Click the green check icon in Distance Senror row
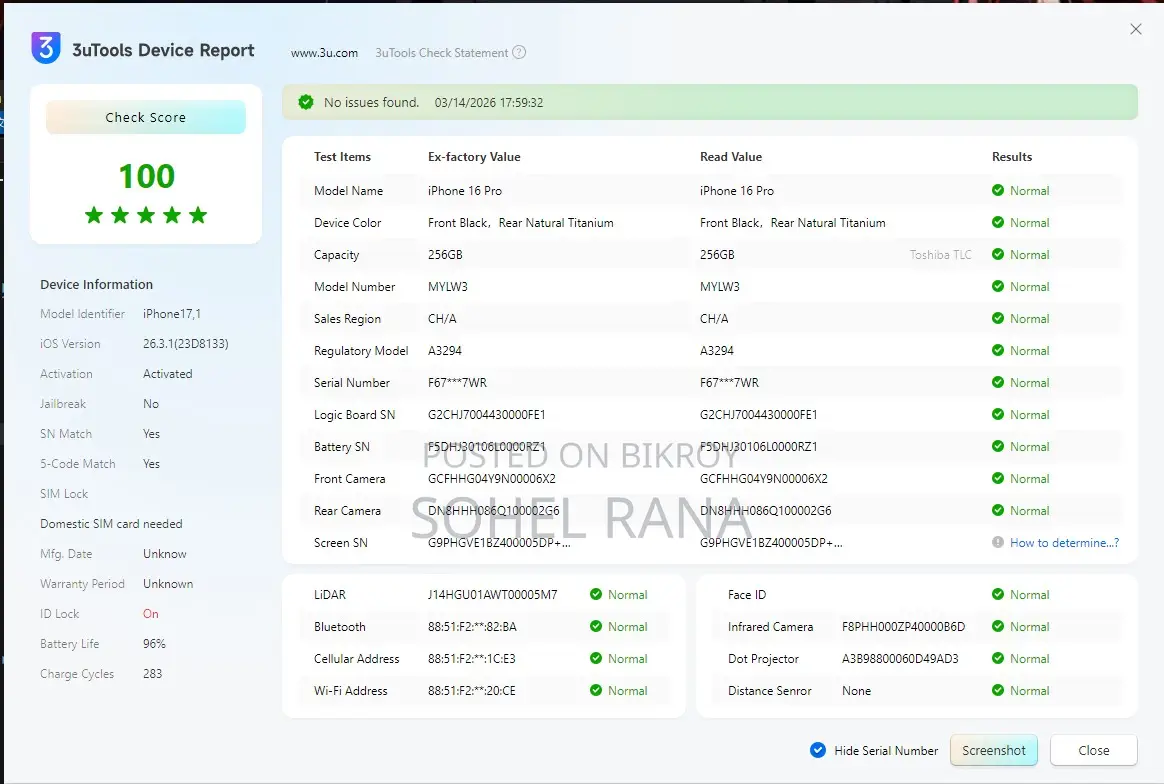The height and width of the screenshot is (784, 1164). [x=998, y=690]
